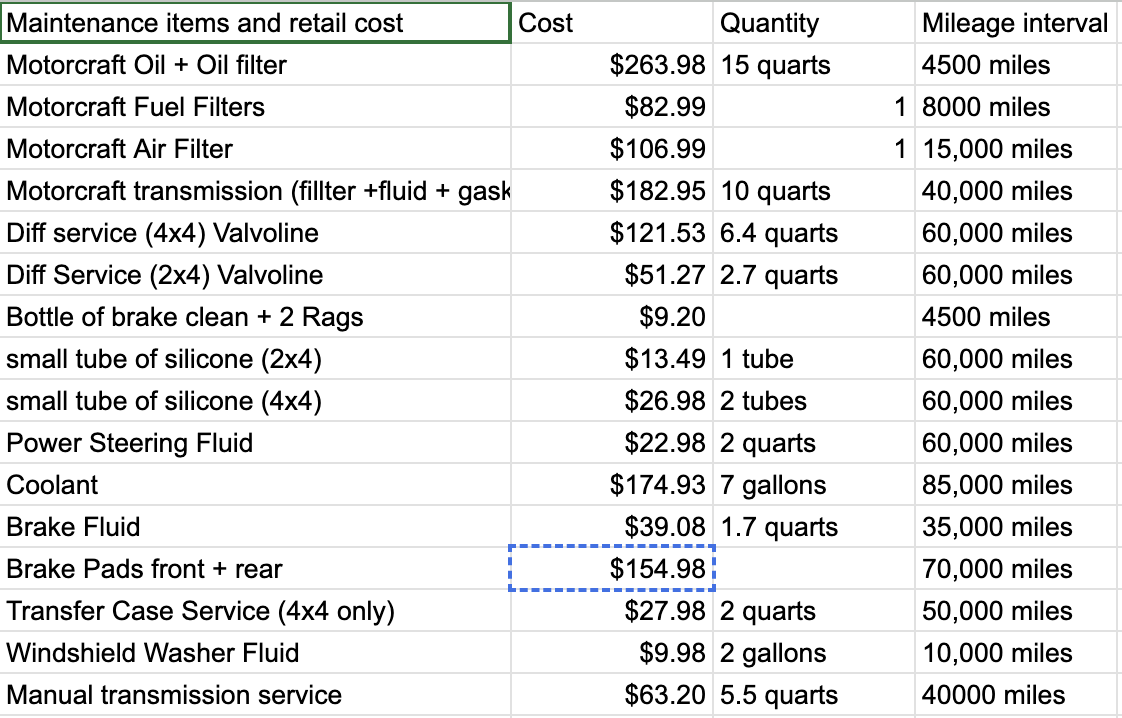Viewport: 1122px width, 718px height.
Task: Click the 70,000 miles interval cell
Action: pyautogui.click(x=1018, y=569)
